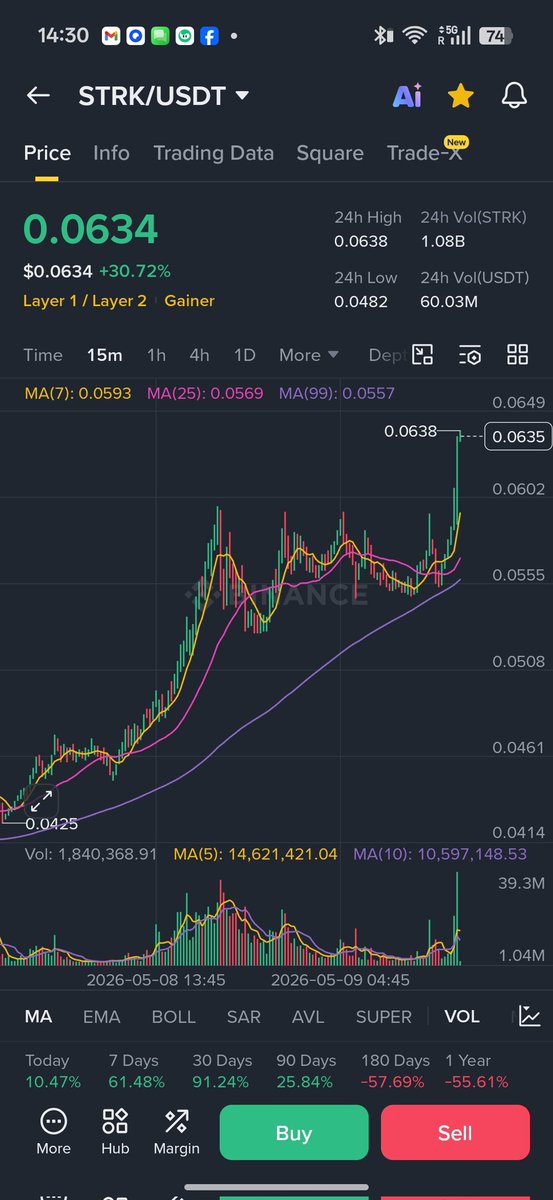Open the Trading Data tab
Screen dimensions: 553x1200
pyautogui.click(x=213, y=153)
